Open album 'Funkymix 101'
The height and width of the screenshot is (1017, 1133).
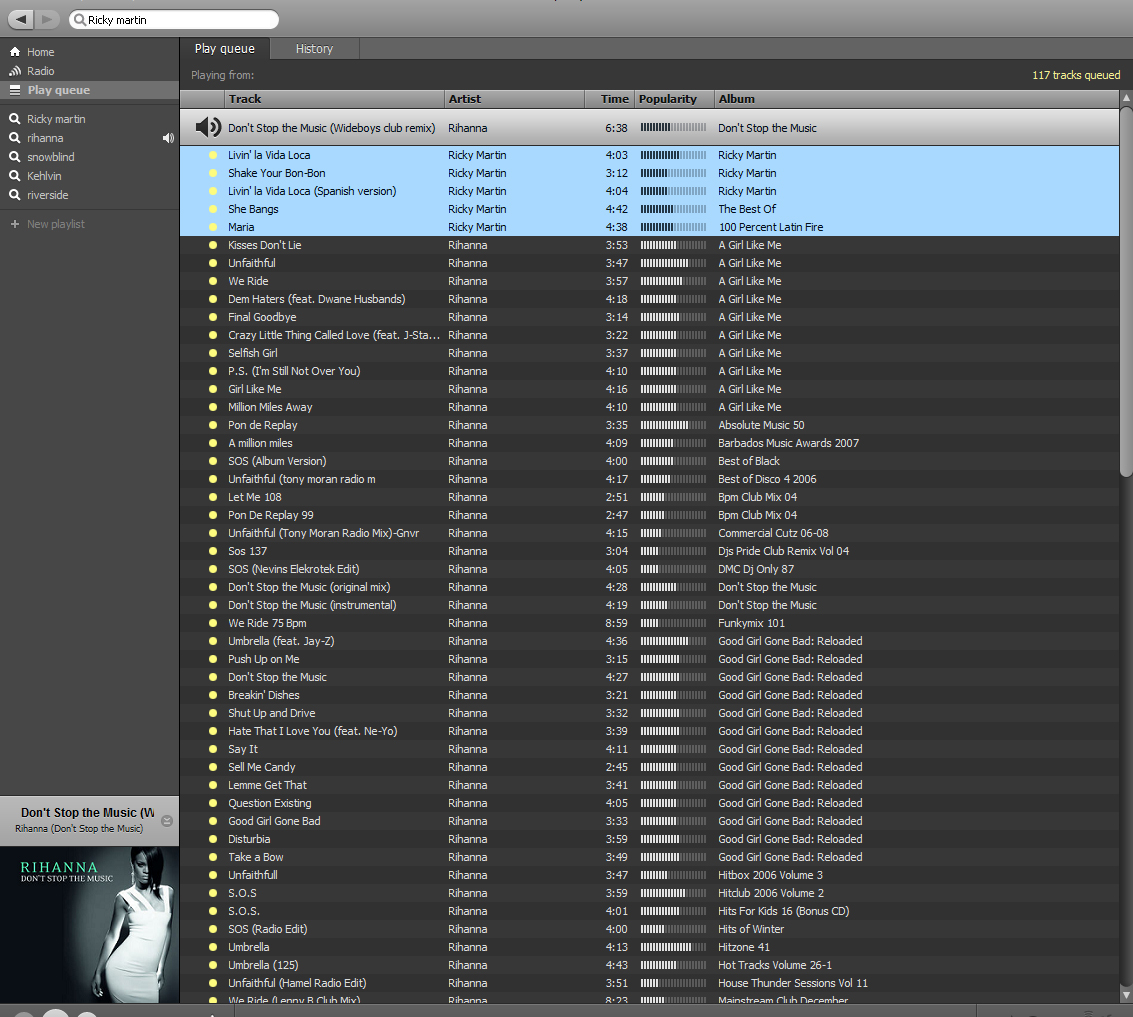click(x=751, y=623)
